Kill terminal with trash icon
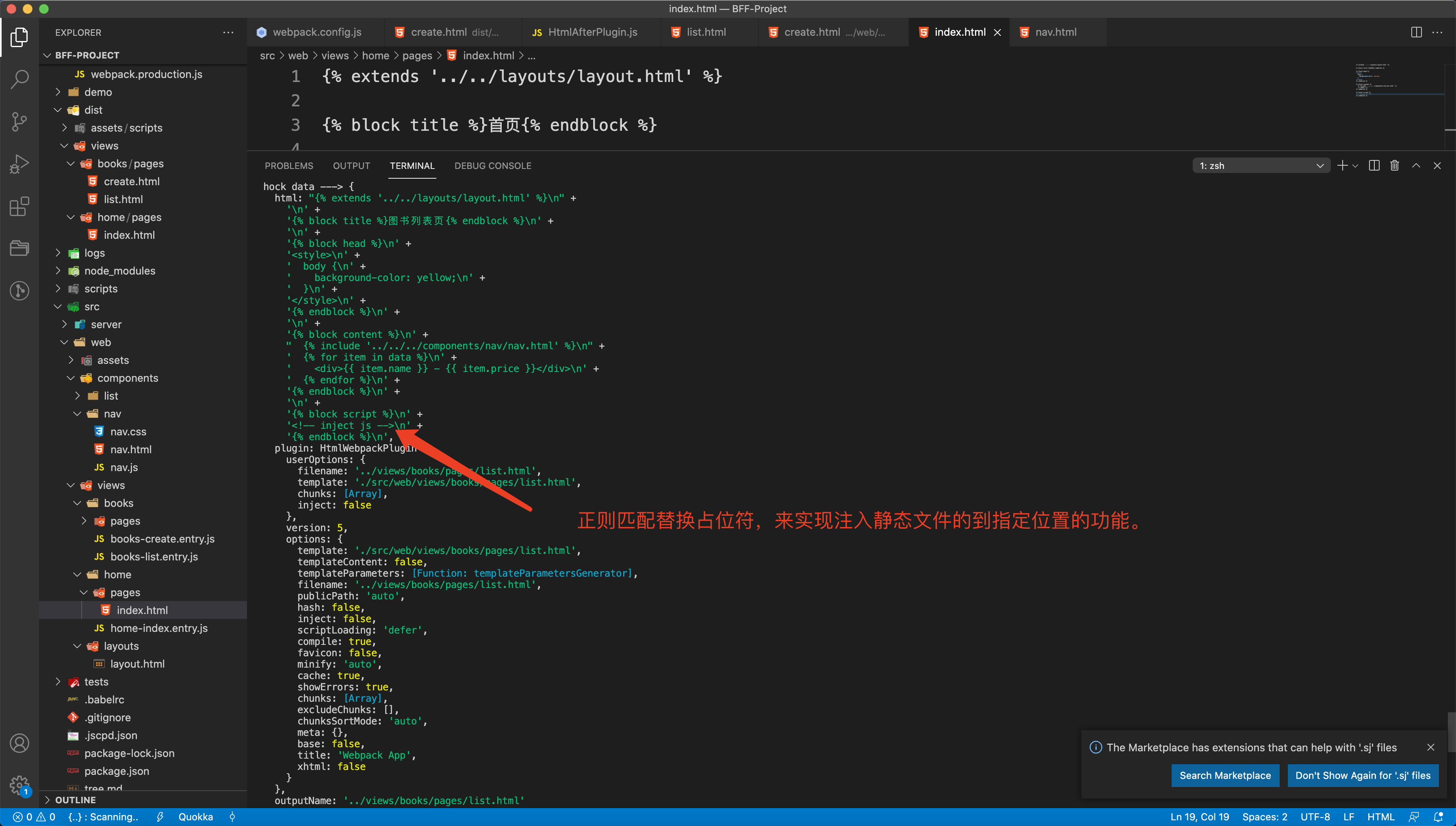 click(1395, 166)
